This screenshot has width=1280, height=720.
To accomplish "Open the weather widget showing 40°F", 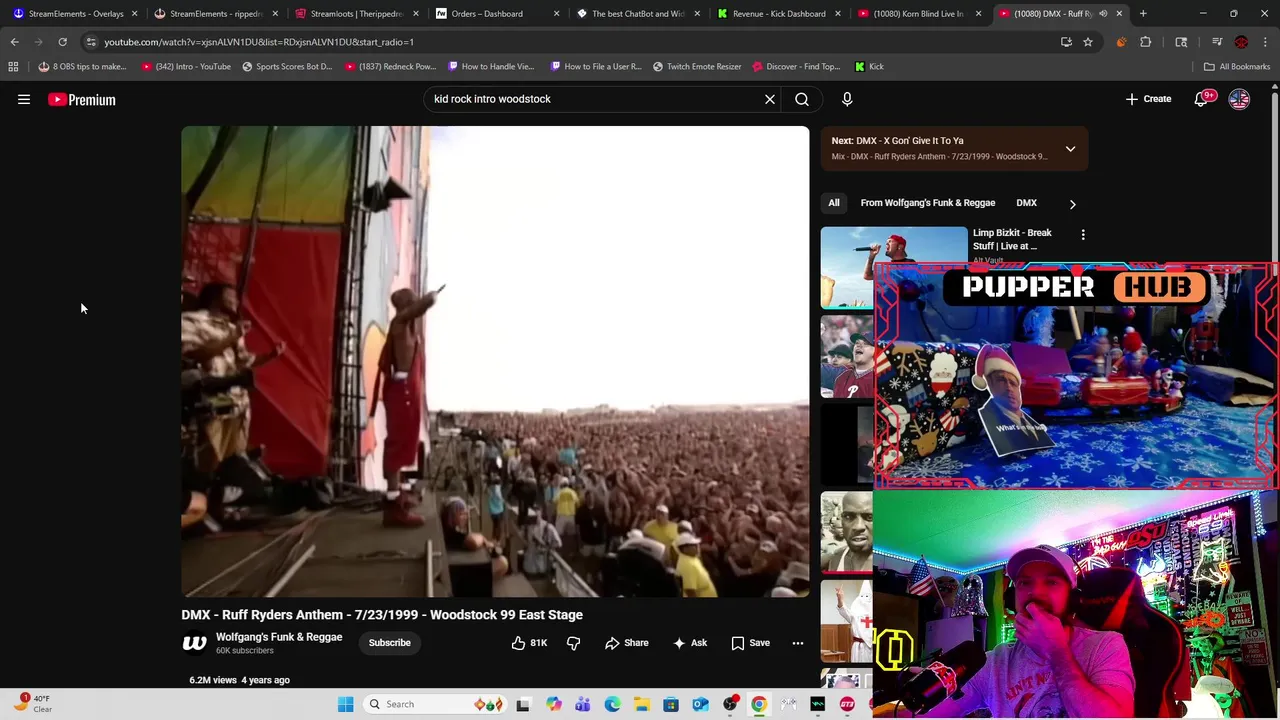I will [33, 704].
